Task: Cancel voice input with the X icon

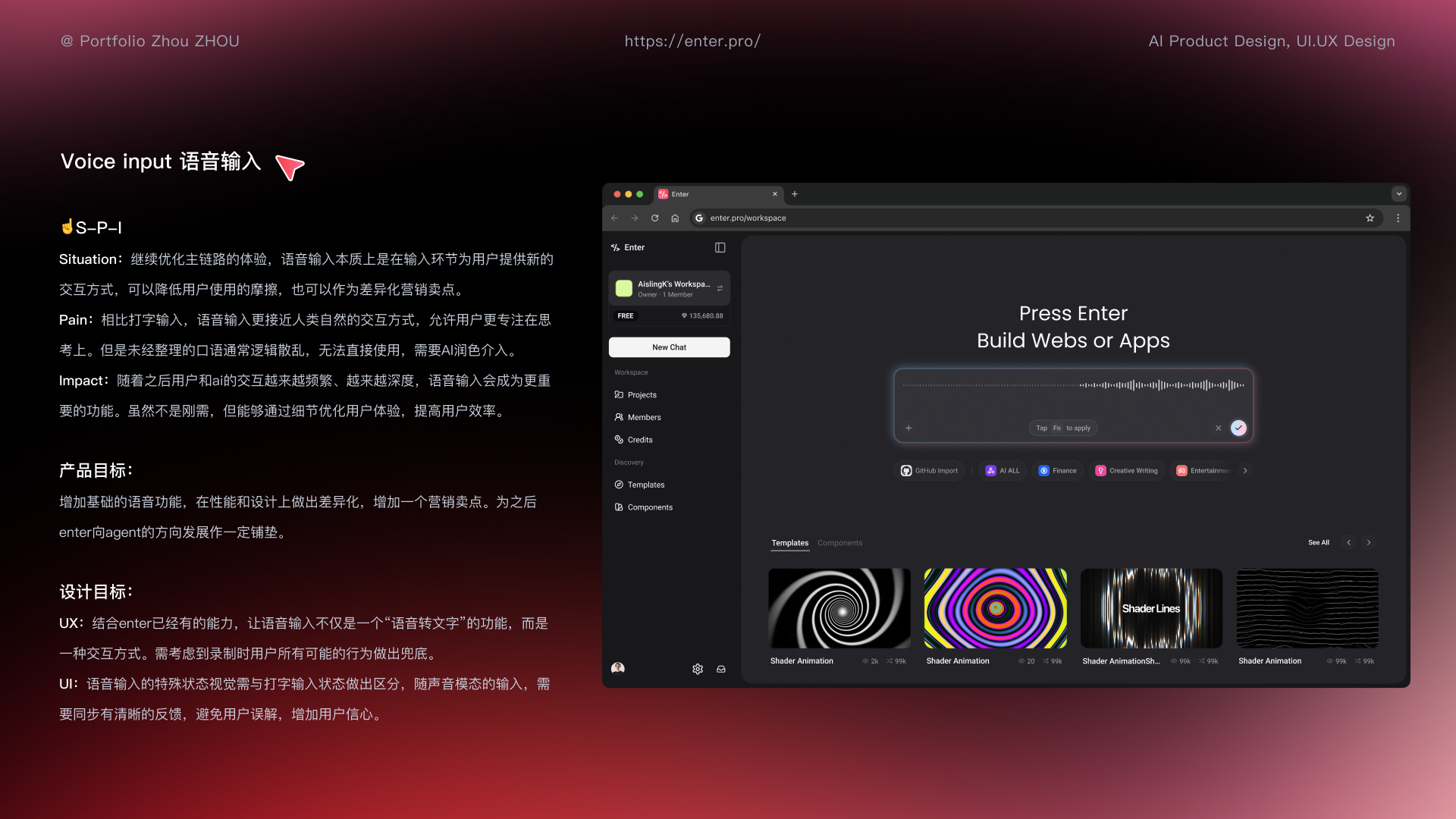Action: 1219,428
